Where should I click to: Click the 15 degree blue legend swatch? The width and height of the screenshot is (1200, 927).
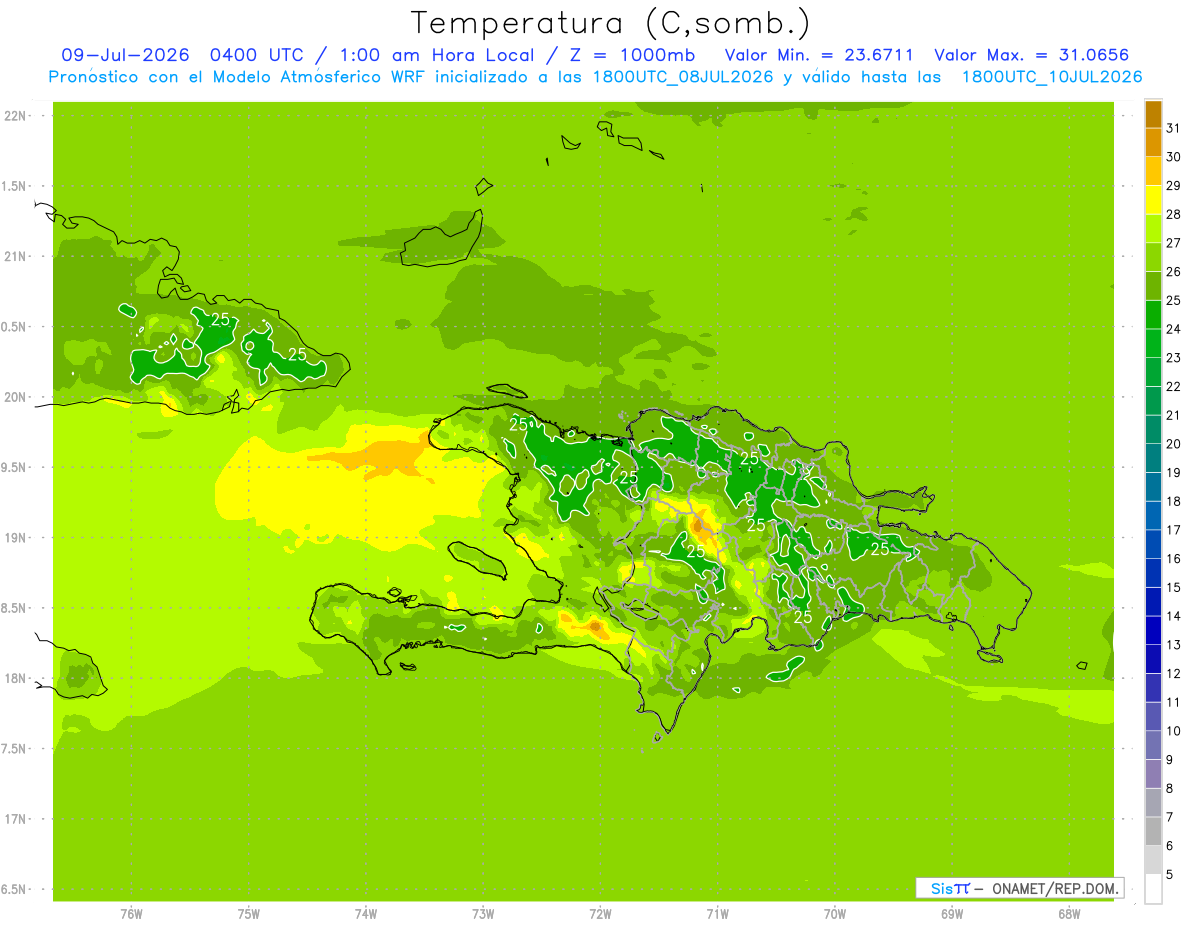pyautogui.click(x=1153, y=573)
